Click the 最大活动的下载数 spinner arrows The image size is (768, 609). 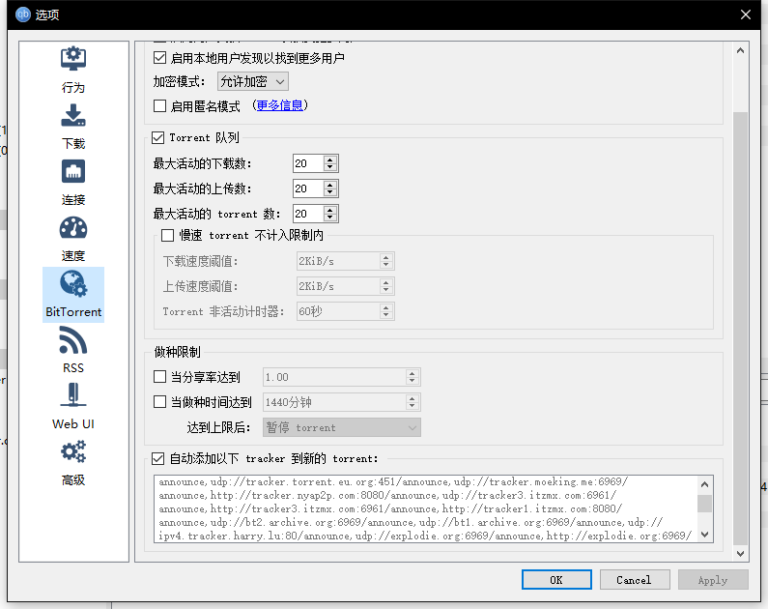tap(331, 163)
